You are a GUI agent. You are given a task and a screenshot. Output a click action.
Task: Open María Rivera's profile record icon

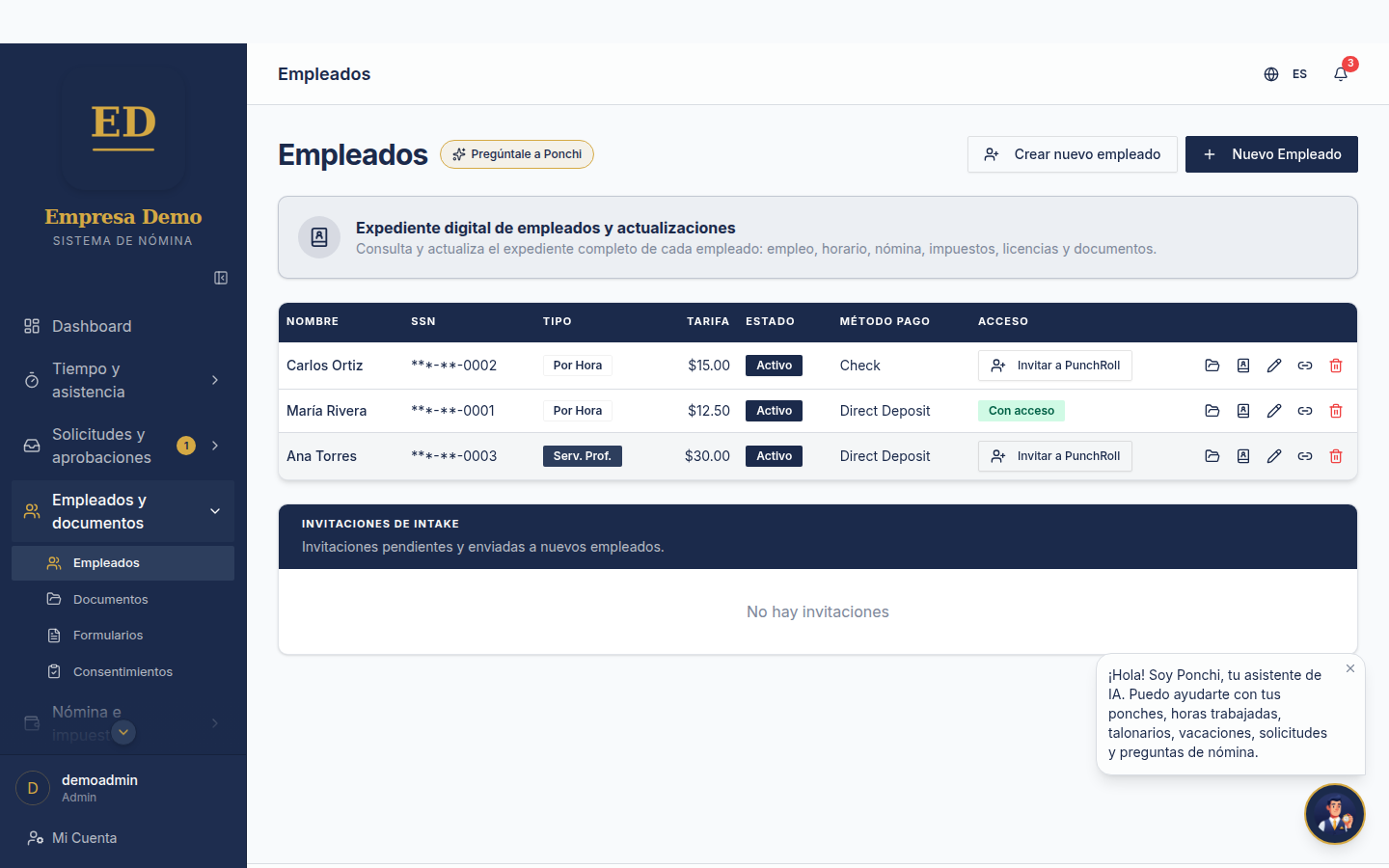[1243, 411]
